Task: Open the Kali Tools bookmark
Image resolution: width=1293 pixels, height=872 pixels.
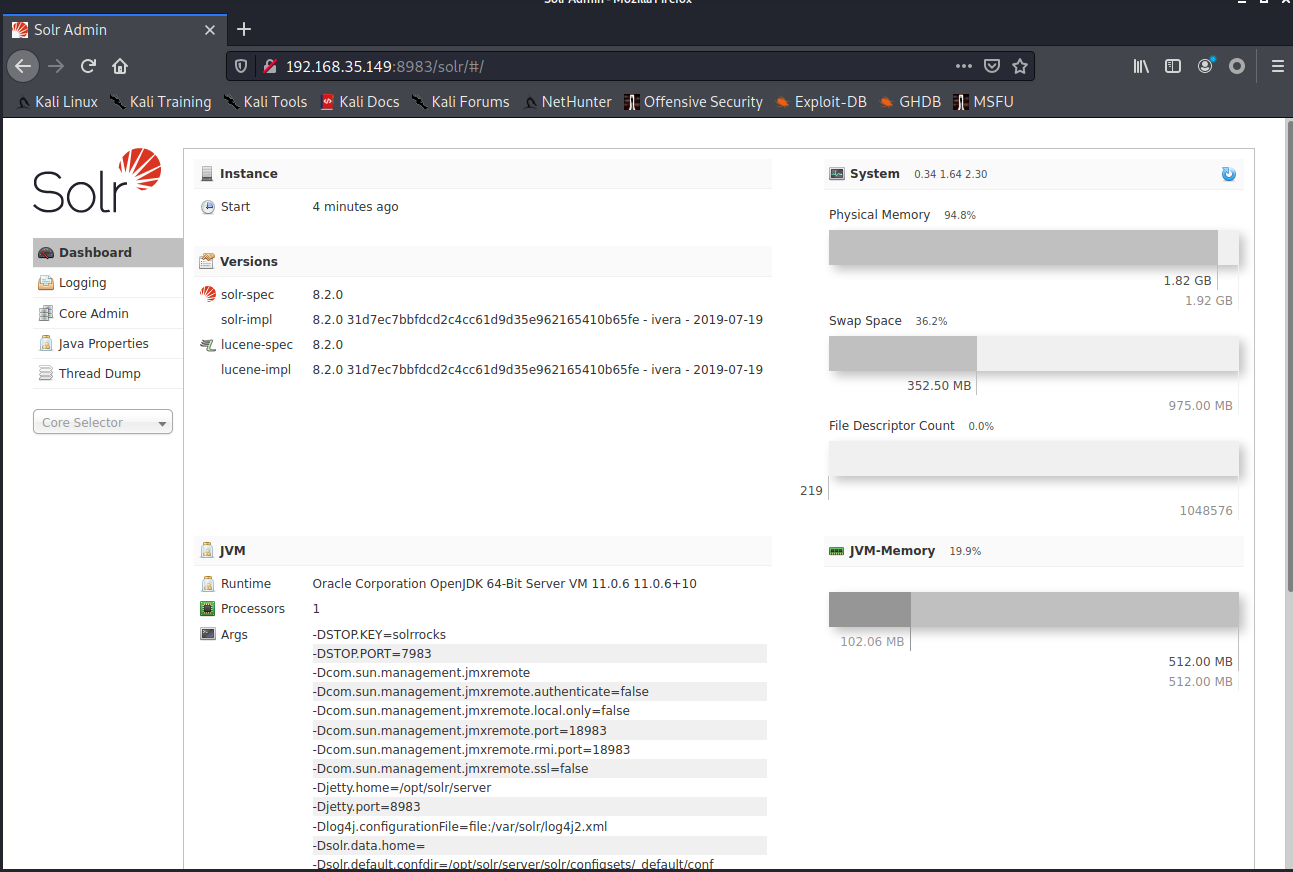Action: 266,102
